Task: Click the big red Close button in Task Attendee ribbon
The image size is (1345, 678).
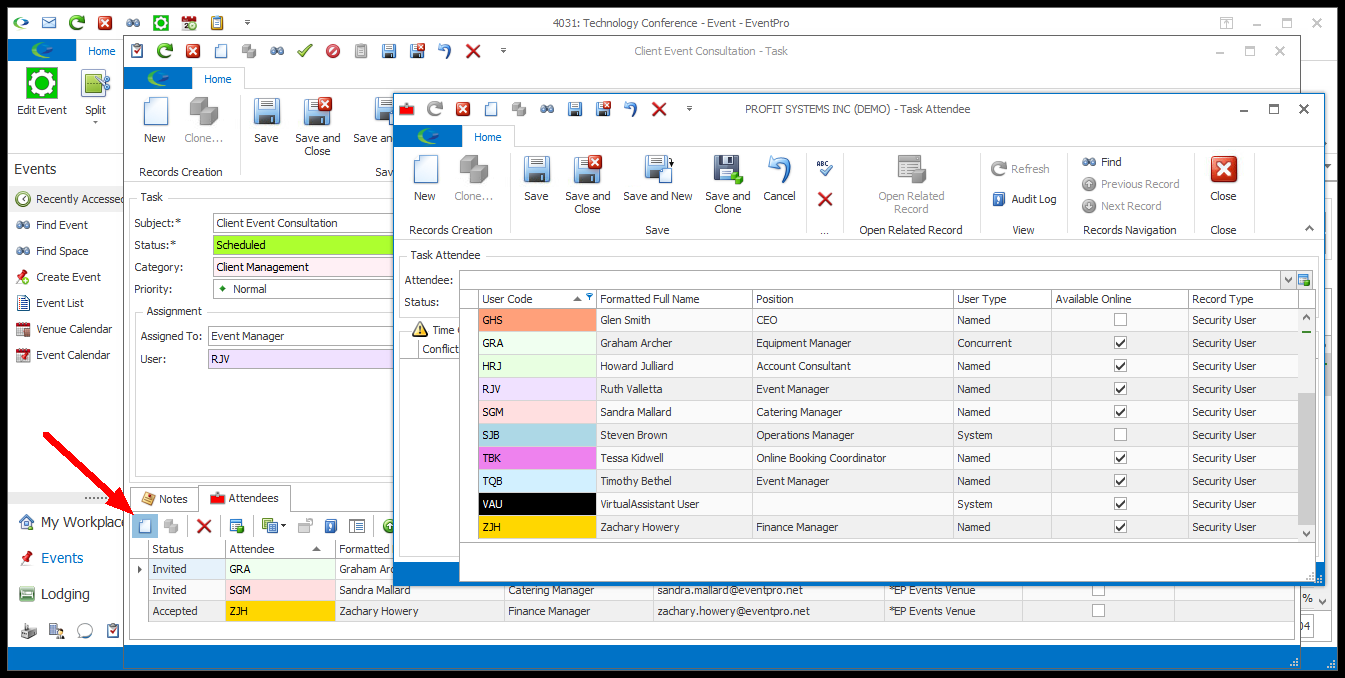Action: 1223,179
